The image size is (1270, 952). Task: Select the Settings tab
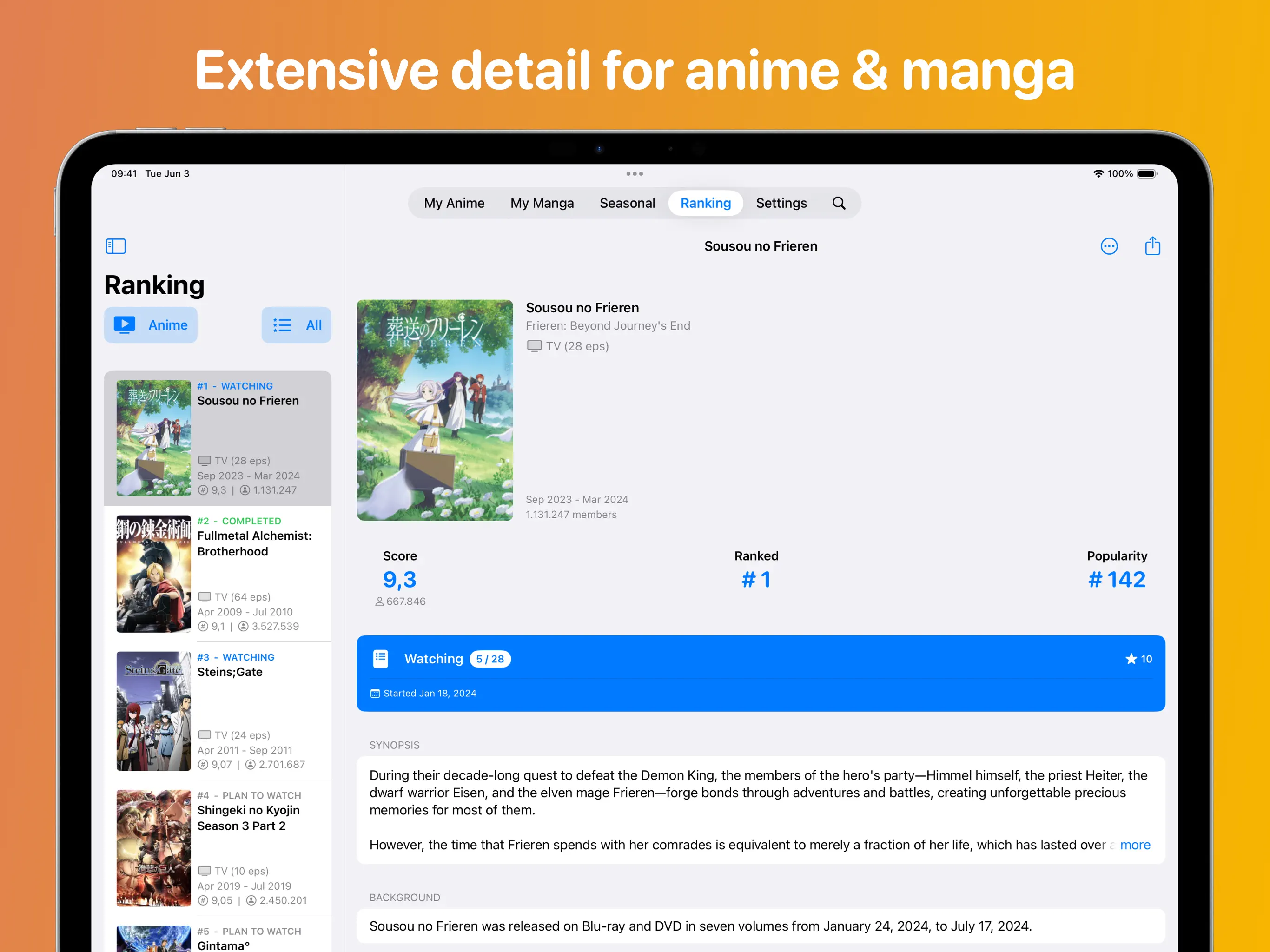(x=781, y=203)
